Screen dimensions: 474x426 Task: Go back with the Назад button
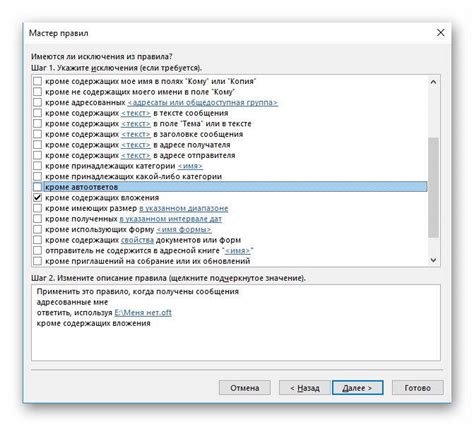pos(305,388)
